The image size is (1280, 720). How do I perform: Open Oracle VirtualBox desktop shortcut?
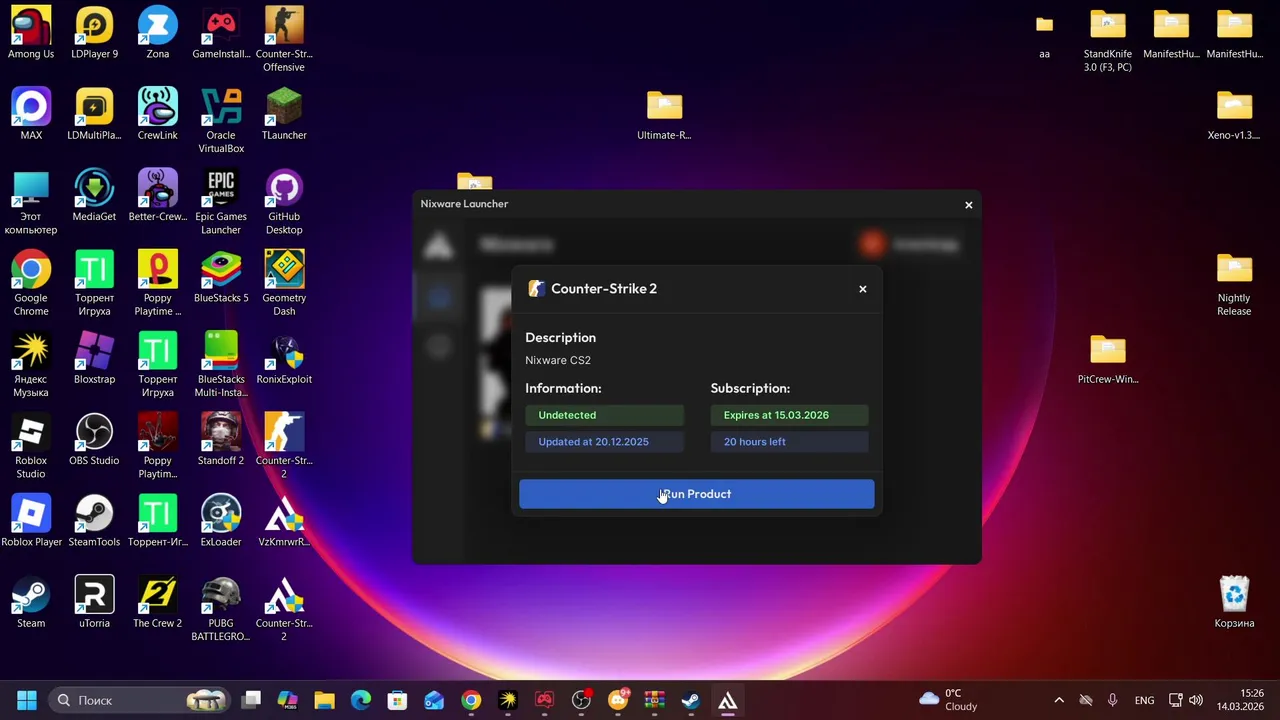pyautogui.click(x=221, y=121)
